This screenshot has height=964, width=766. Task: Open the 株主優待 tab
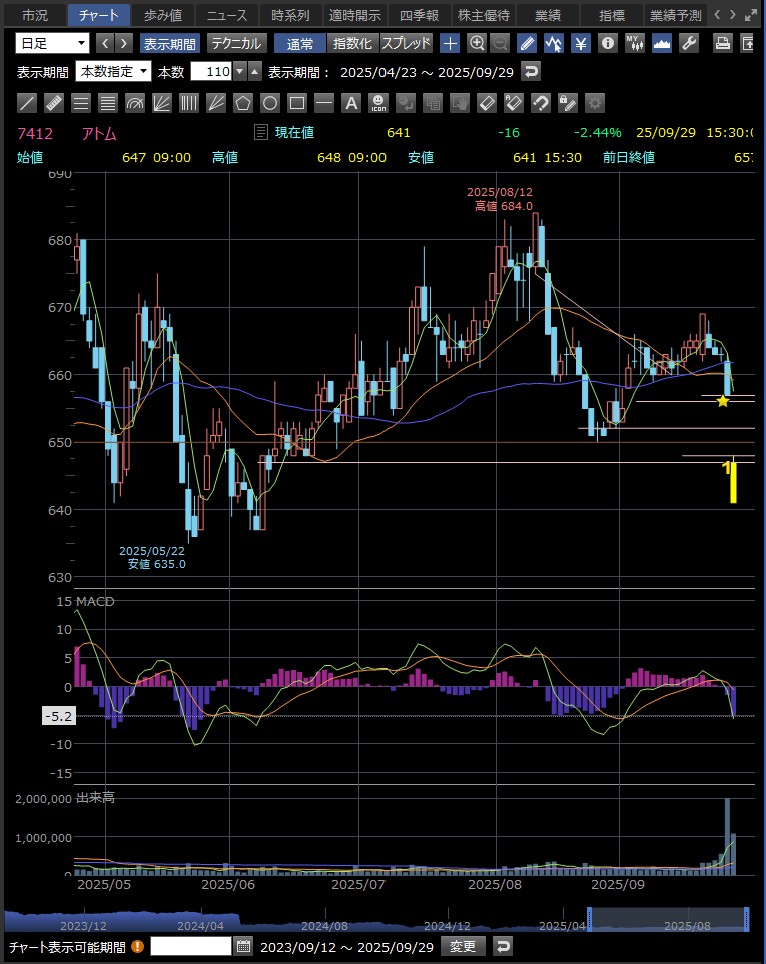coord(484,15)
